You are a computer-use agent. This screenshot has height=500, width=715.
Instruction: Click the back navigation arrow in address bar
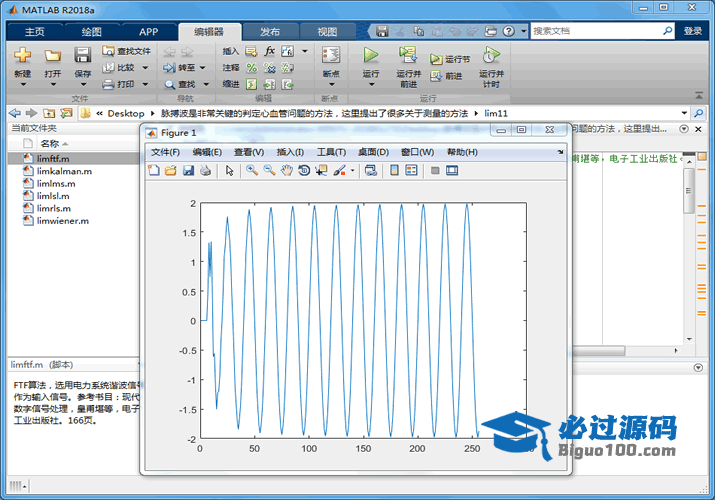[x=15, y=113]
